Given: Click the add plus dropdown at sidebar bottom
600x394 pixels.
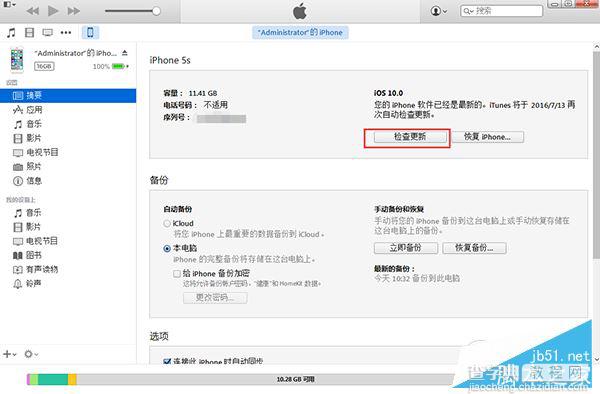Looking at the screenshot, I should (x=10, y=354).
